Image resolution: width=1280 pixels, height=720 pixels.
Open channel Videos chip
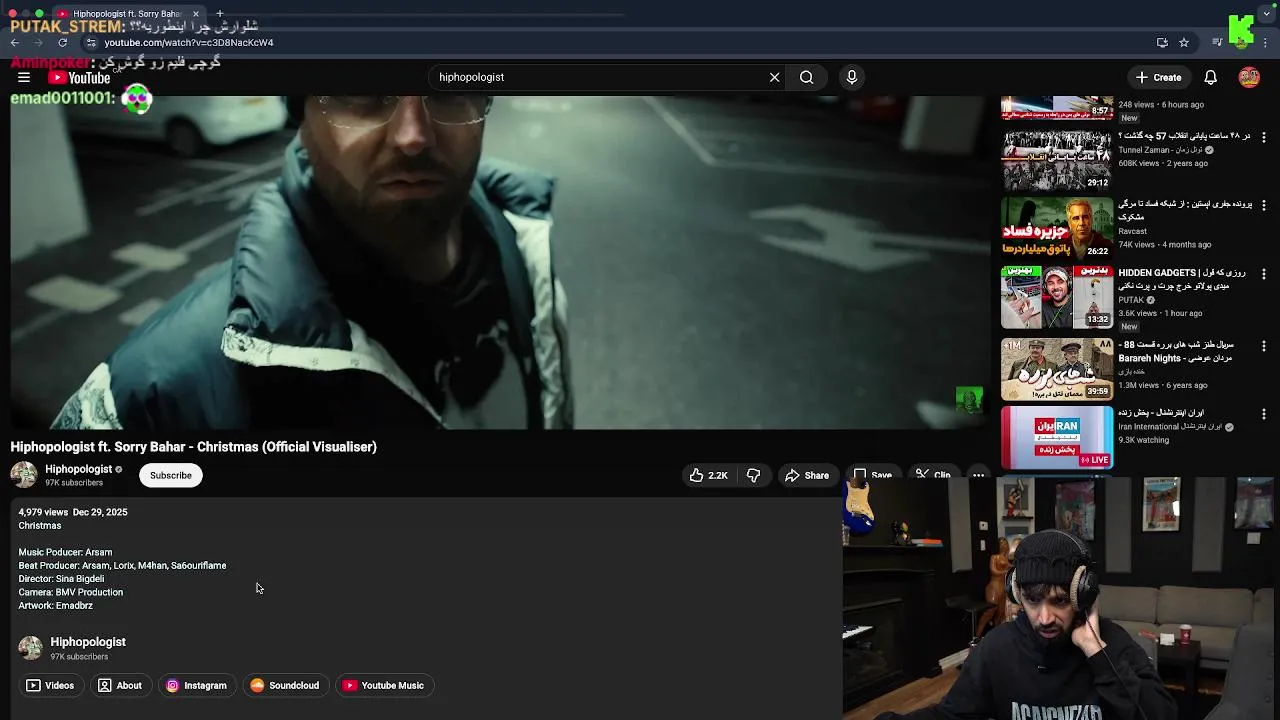50,685
